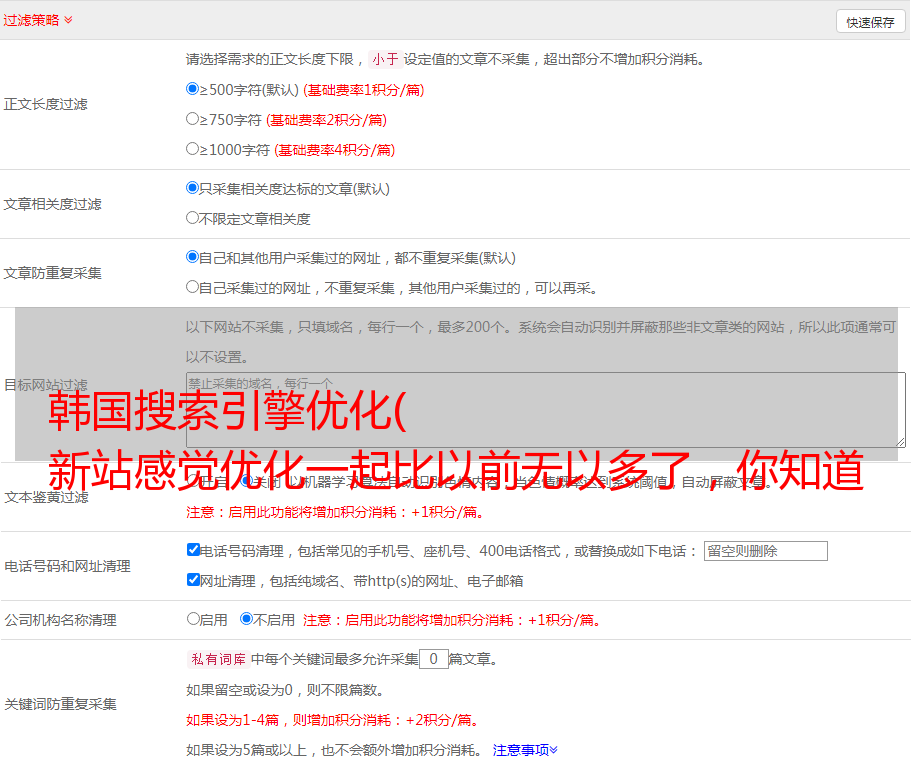Toggle 电话号码清理 checkbox
Image resolution: width=912 pixels, height=768 pixels.
tap(193, 550)
